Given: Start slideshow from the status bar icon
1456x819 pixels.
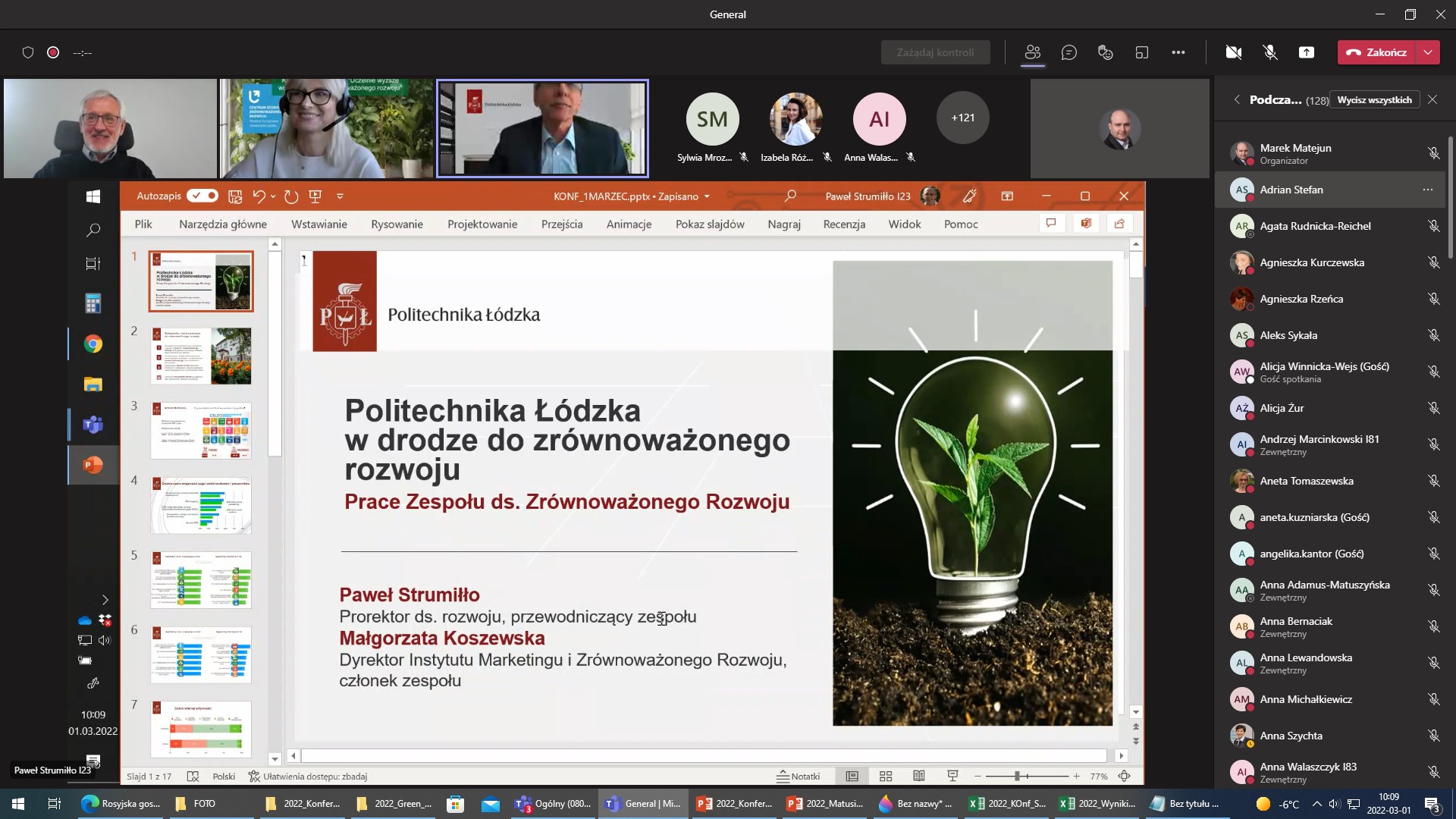Looking at the screenshot, I should [952, 776].
